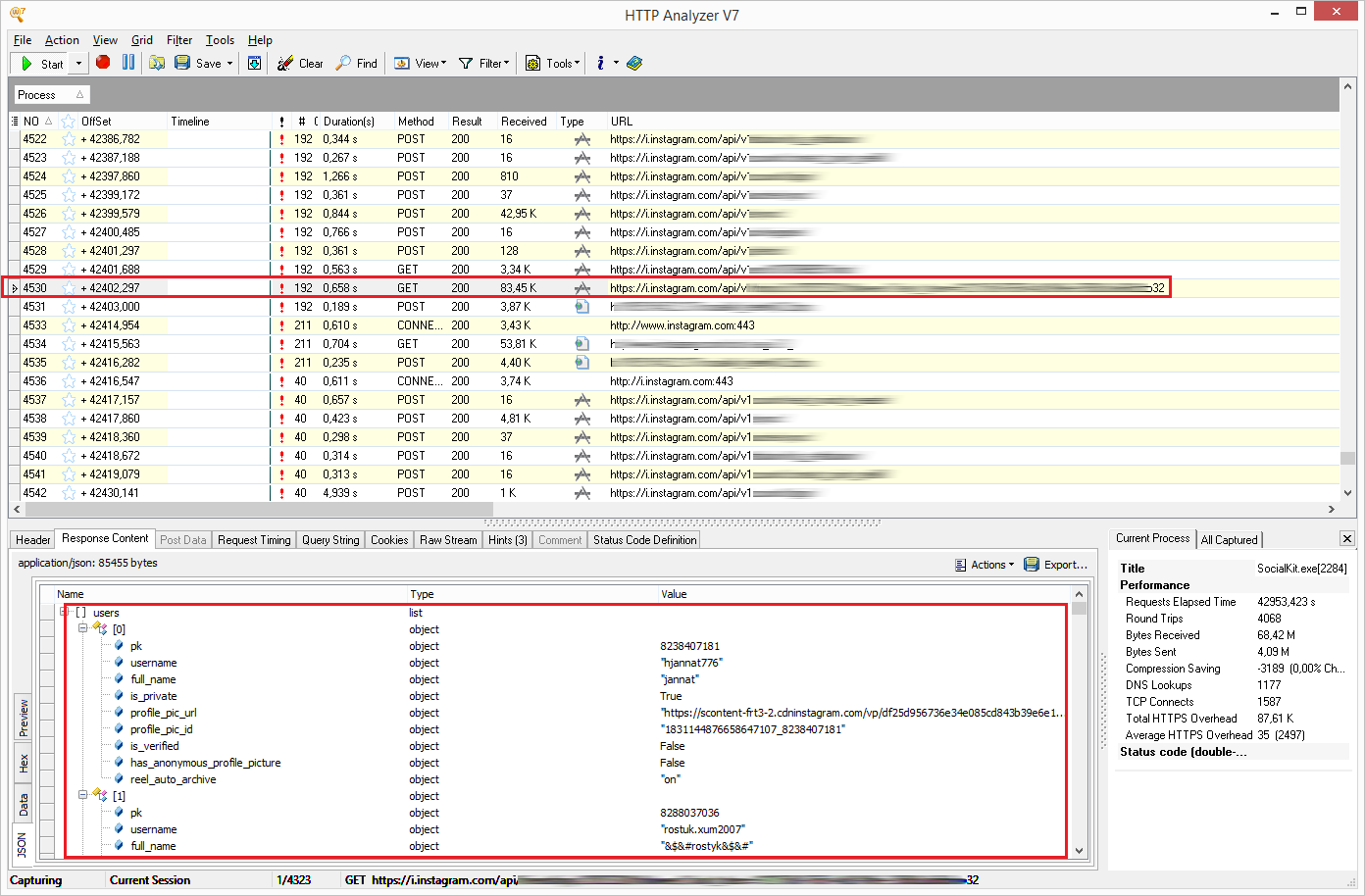Switch to the Raw Stream tab

(x=448, y=540)
